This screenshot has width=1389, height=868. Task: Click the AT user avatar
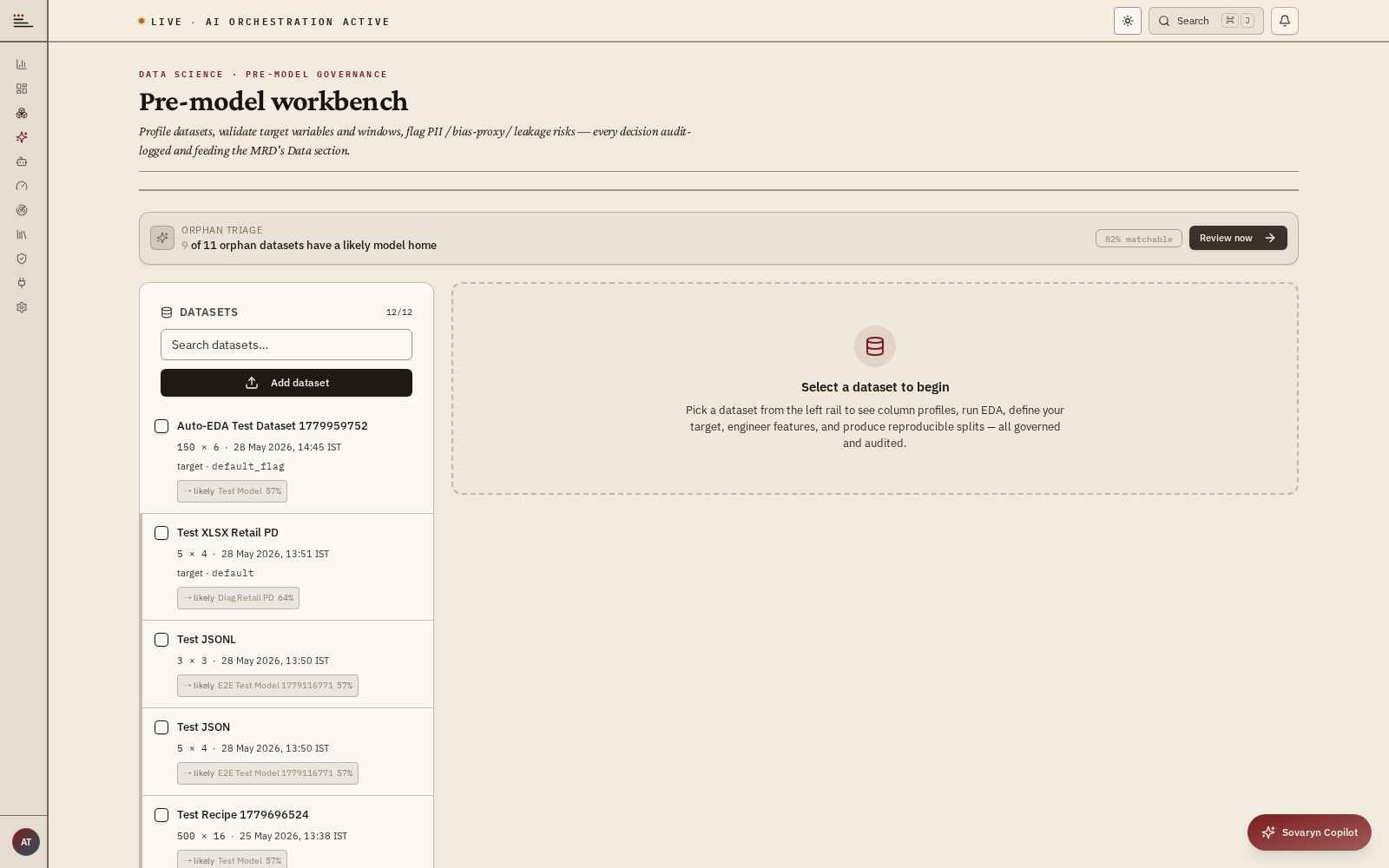click(x=26, y=842)
